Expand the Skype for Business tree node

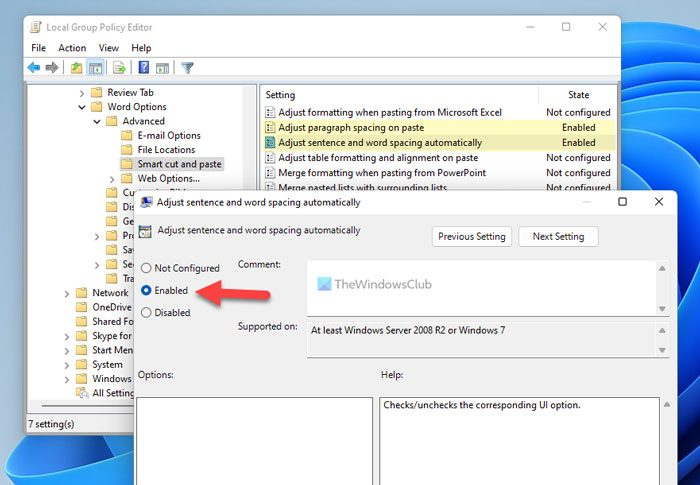click(x=67, y=336)
